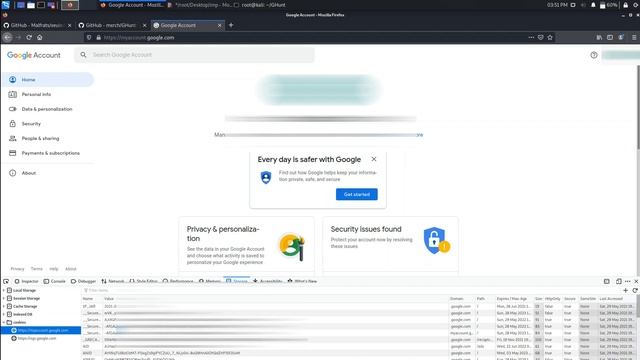640x360 pixels.
Task: Open a new browser tab with plus
Action: (231, 25)
